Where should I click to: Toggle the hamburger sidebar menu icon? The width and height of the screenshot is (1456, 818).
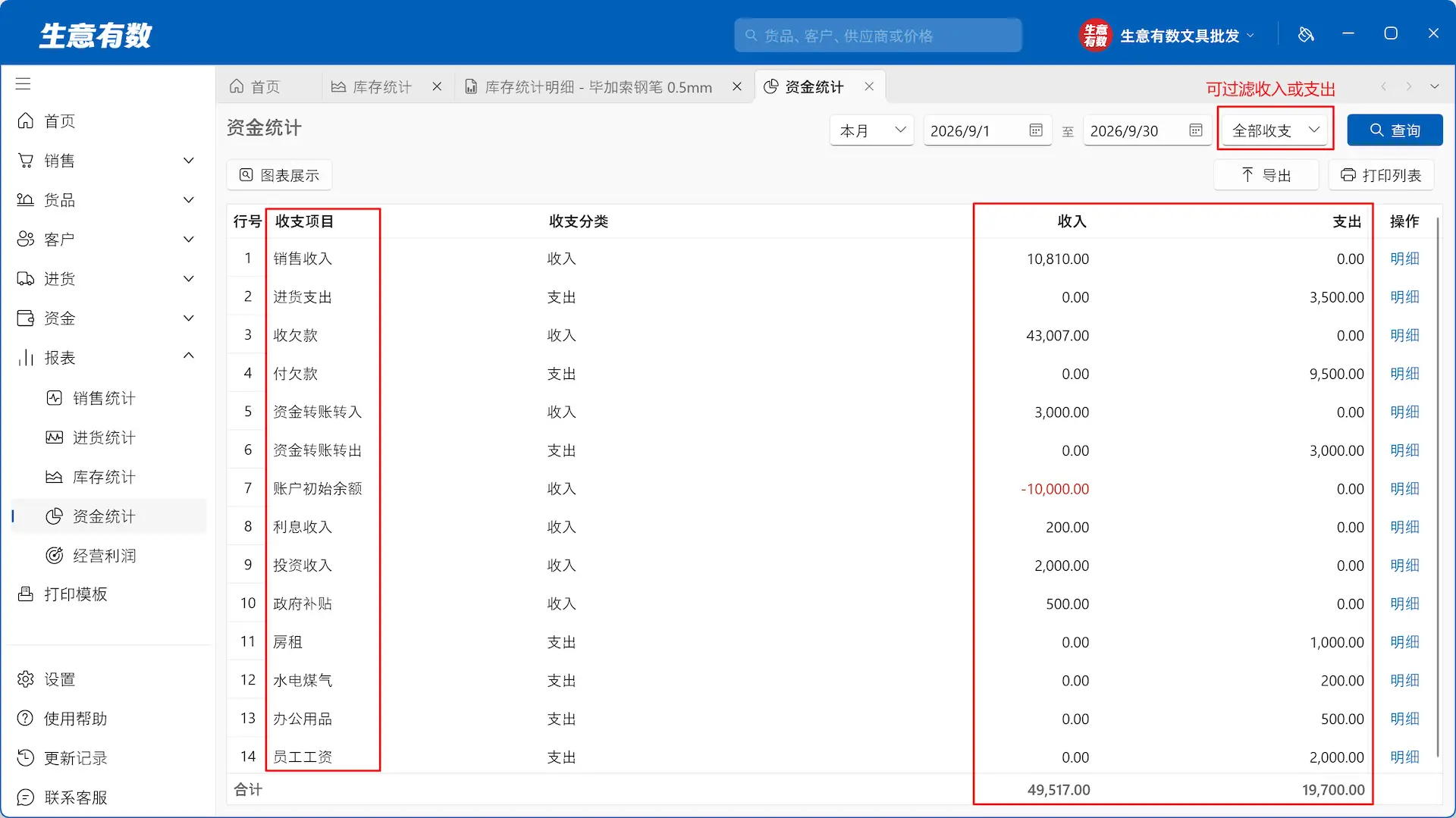point(24,83)
